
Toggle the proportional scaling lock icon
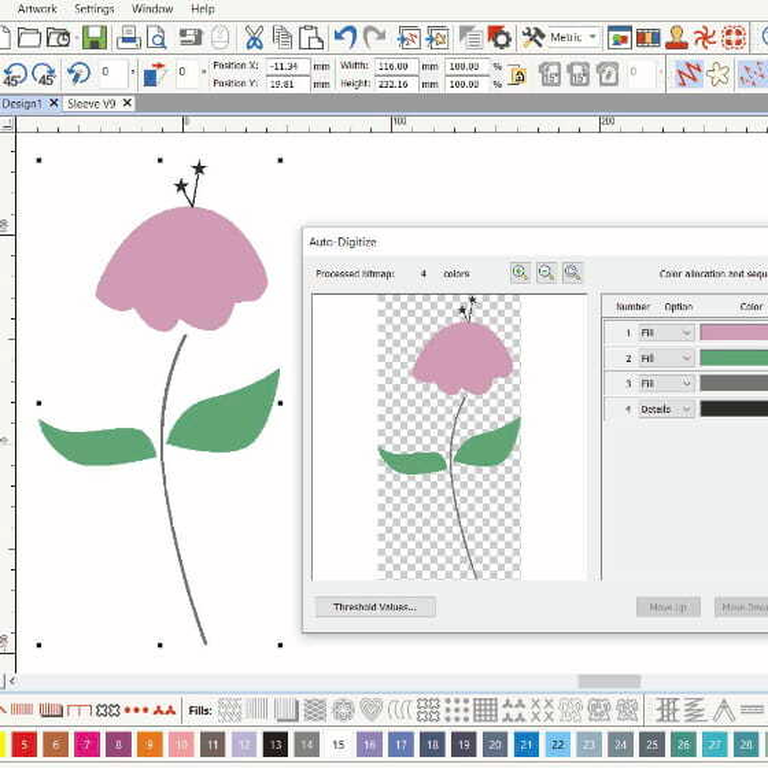[517, 75]
